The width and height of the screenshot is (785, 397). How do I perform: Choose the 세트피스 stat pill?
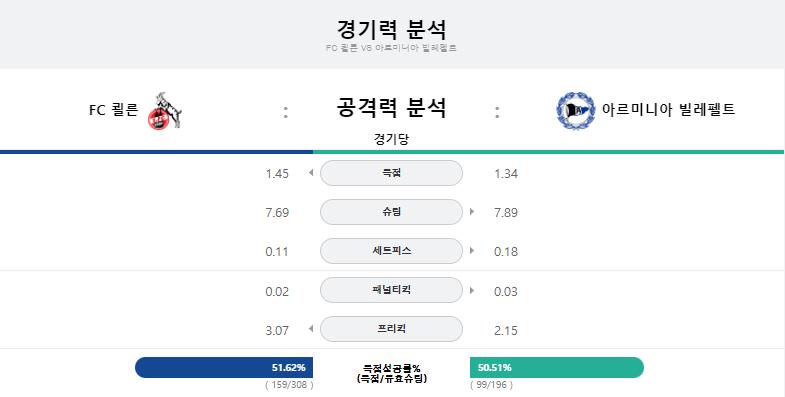tap(391, 251)
